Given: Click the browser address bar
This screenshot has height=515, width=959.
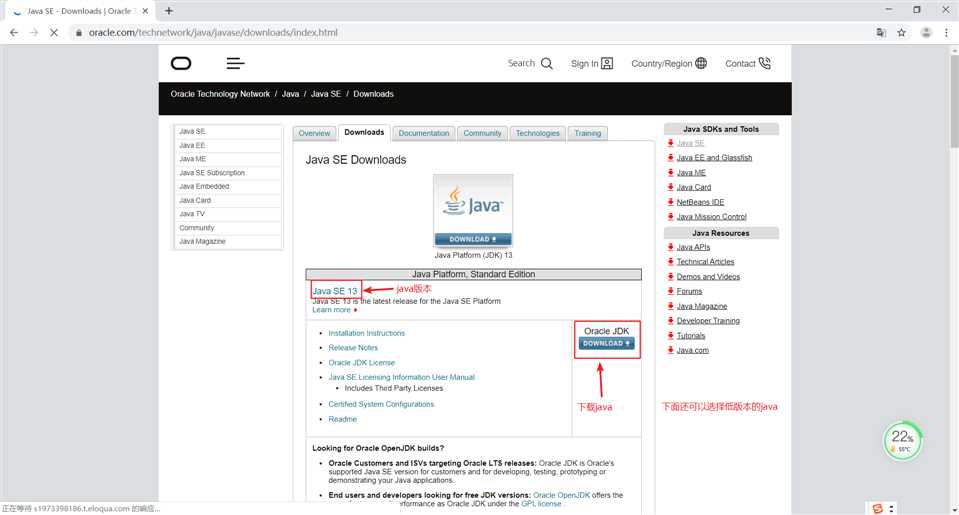Looking at the screenshot, I should coord(471,32).
